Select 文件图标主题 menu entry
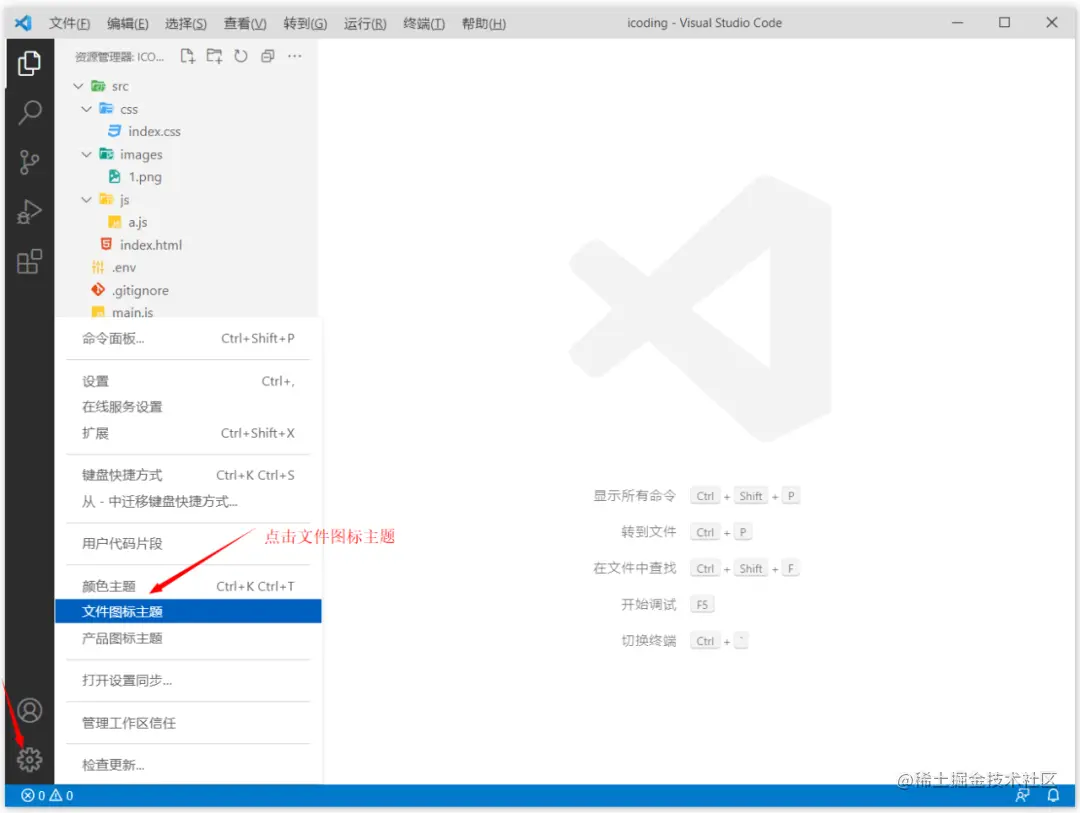The image size is (1080, 813). coord(188,611)
